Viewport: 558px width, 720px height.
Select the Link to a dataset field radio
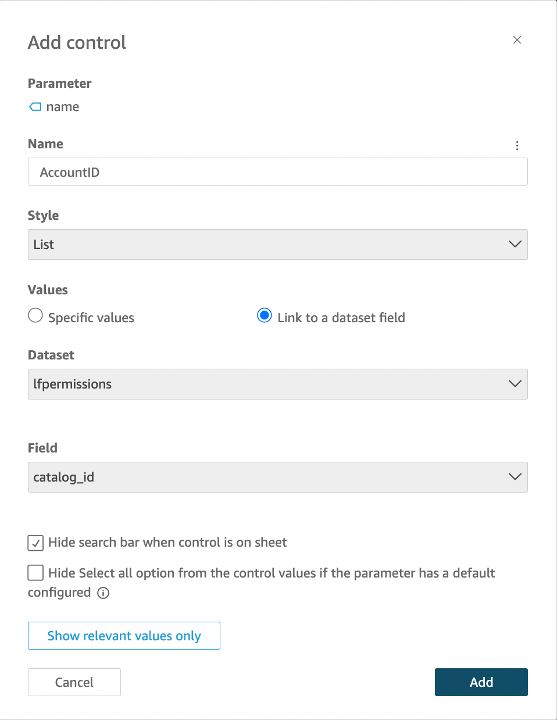[264, 316]
